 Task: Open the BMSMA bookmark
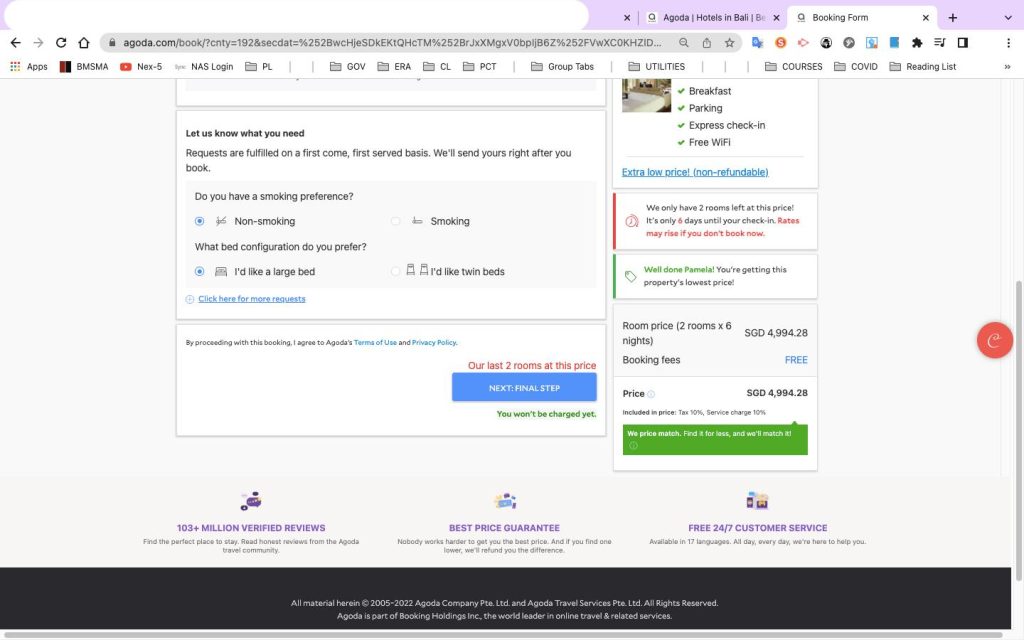[x=84, y=67]
